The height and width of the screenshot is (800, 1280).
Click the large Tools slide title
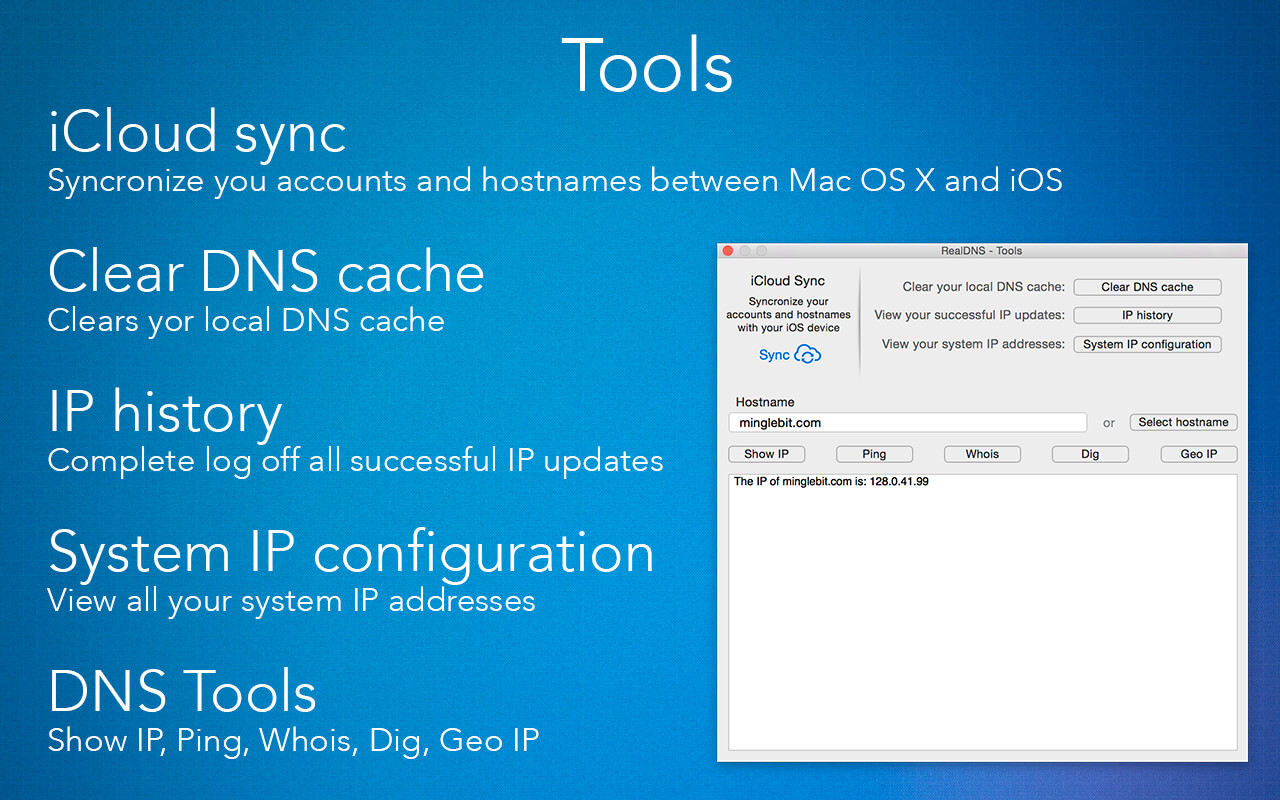point(647,66)
